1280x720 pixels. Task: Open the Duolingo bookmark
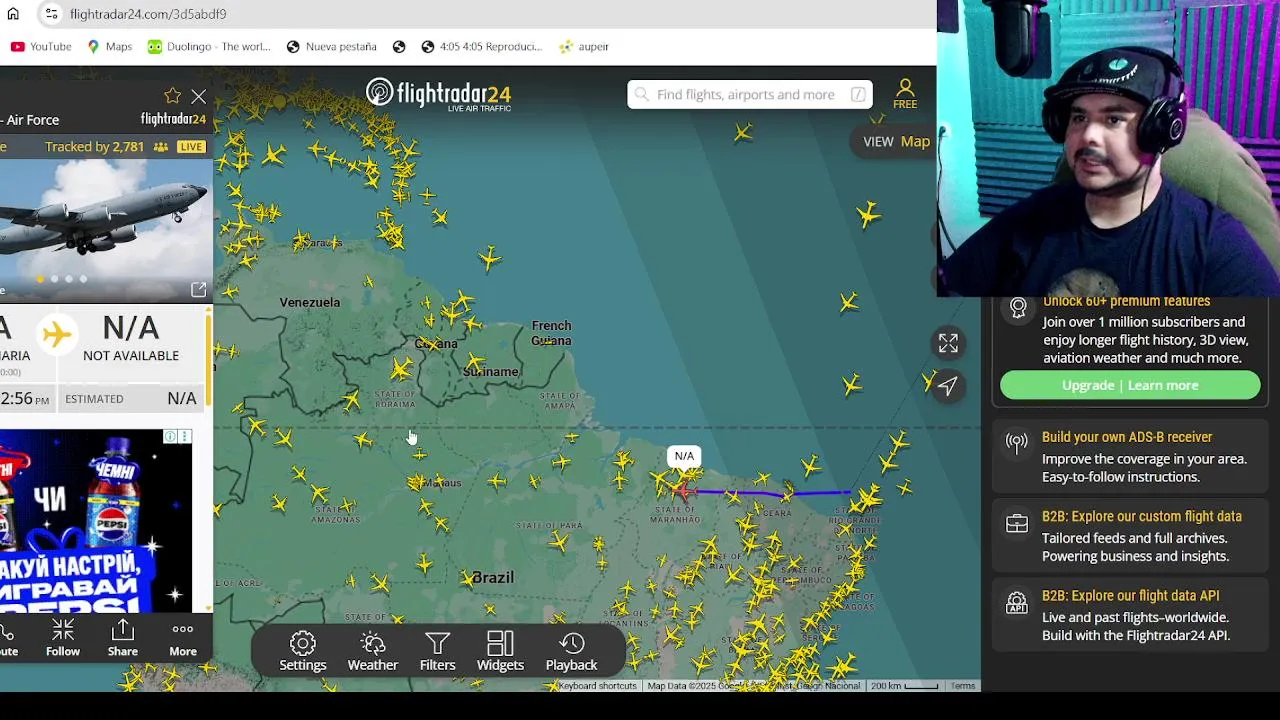point(209,46)
